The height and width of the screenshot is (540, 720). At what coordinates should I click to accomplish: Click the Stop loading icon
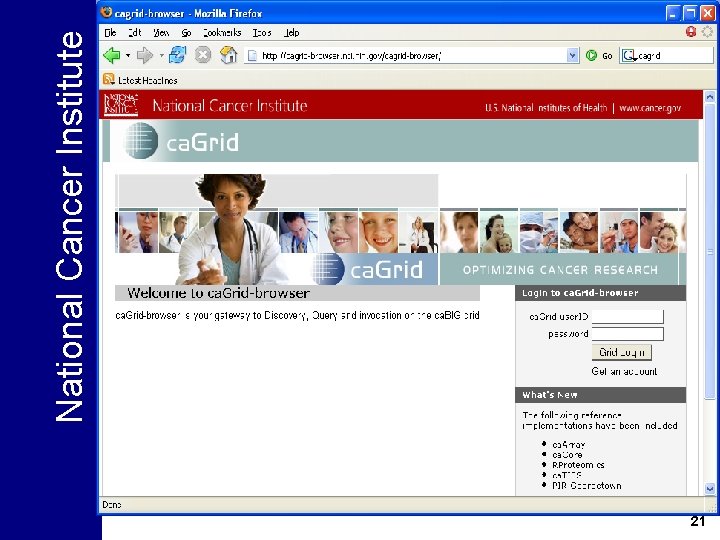pos(202,55)
